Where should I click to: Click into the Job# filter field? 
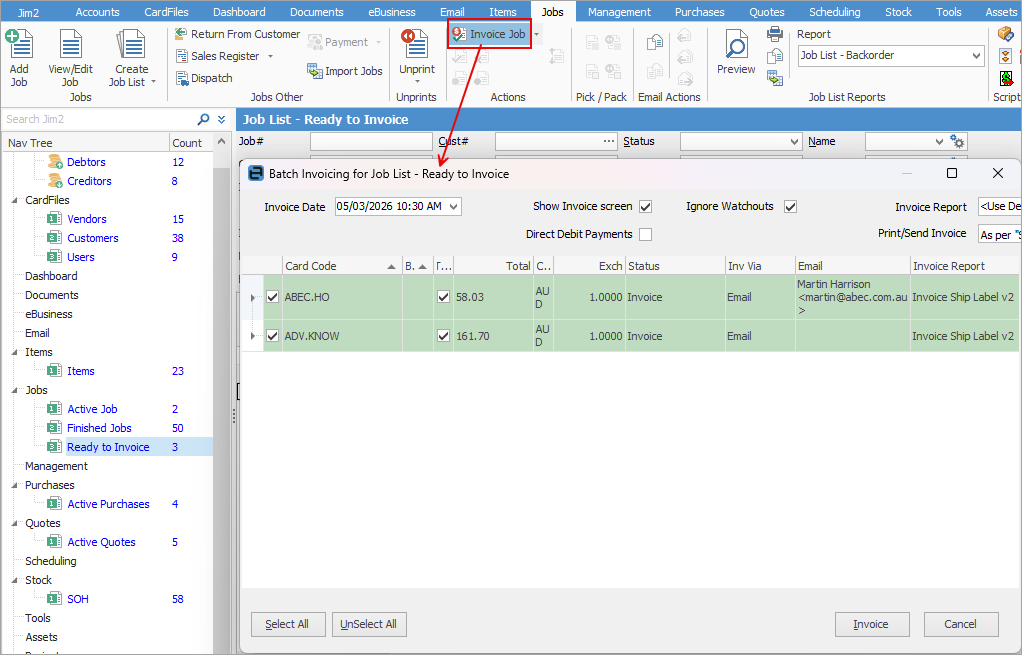pos(371,141)
